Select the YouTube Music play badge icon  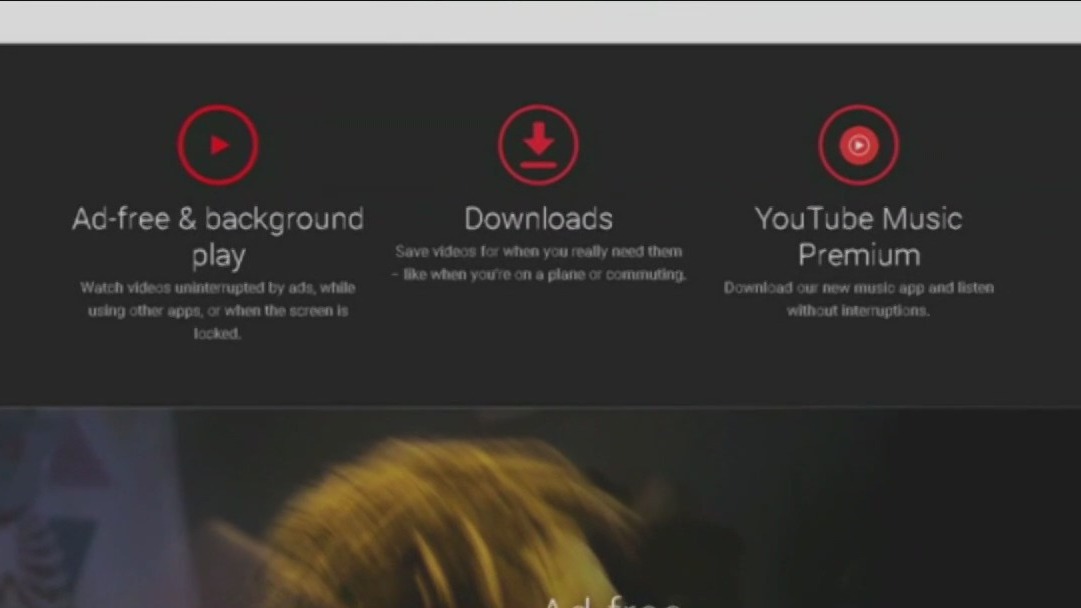click(x=858, y=144)
